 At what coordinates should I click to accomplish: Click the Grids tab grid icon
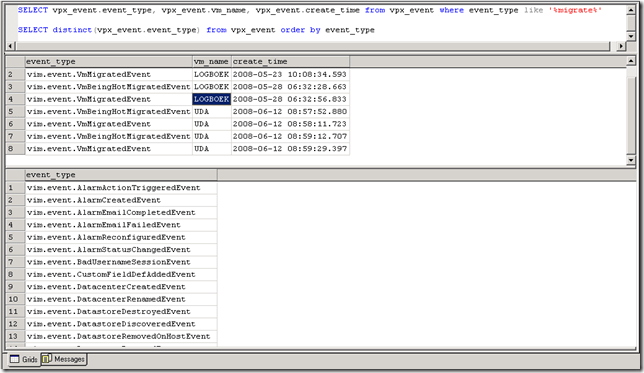14,359
